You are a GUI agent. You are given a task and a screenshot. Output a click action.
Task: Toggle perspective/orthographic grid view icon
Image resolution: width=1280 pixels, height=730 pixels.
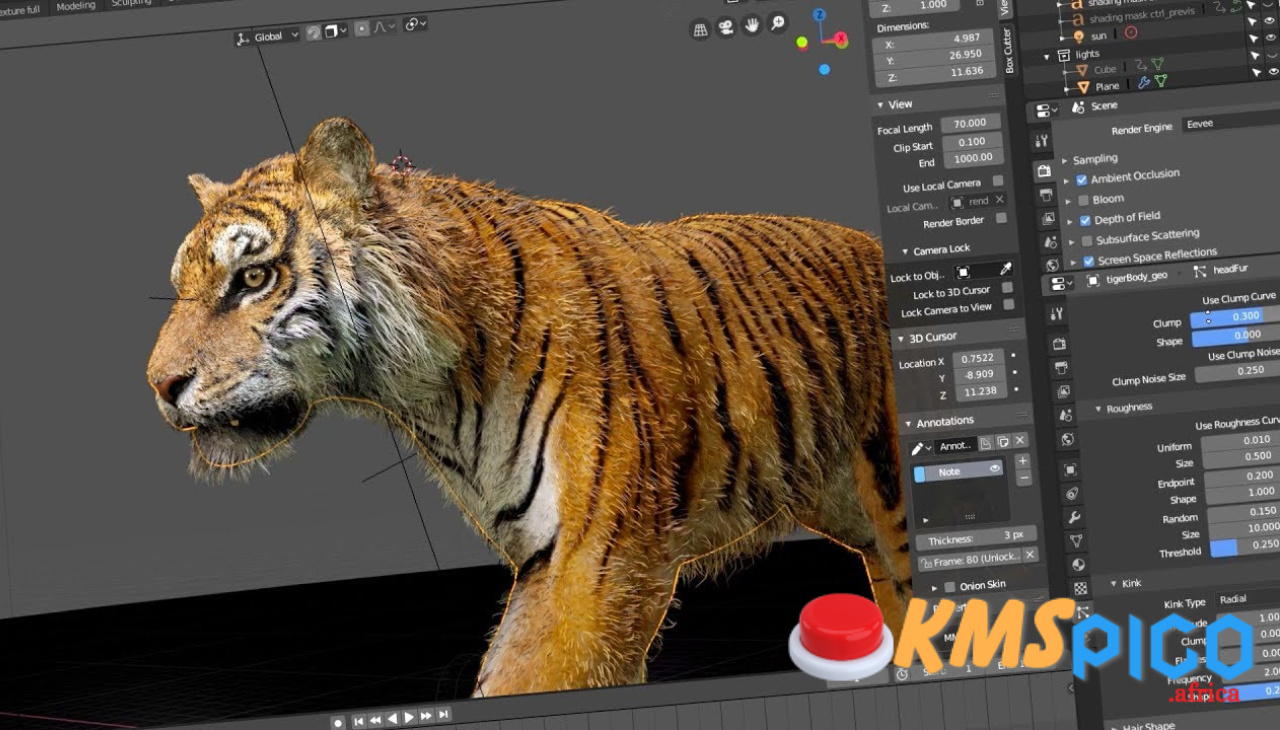(701, 30)
